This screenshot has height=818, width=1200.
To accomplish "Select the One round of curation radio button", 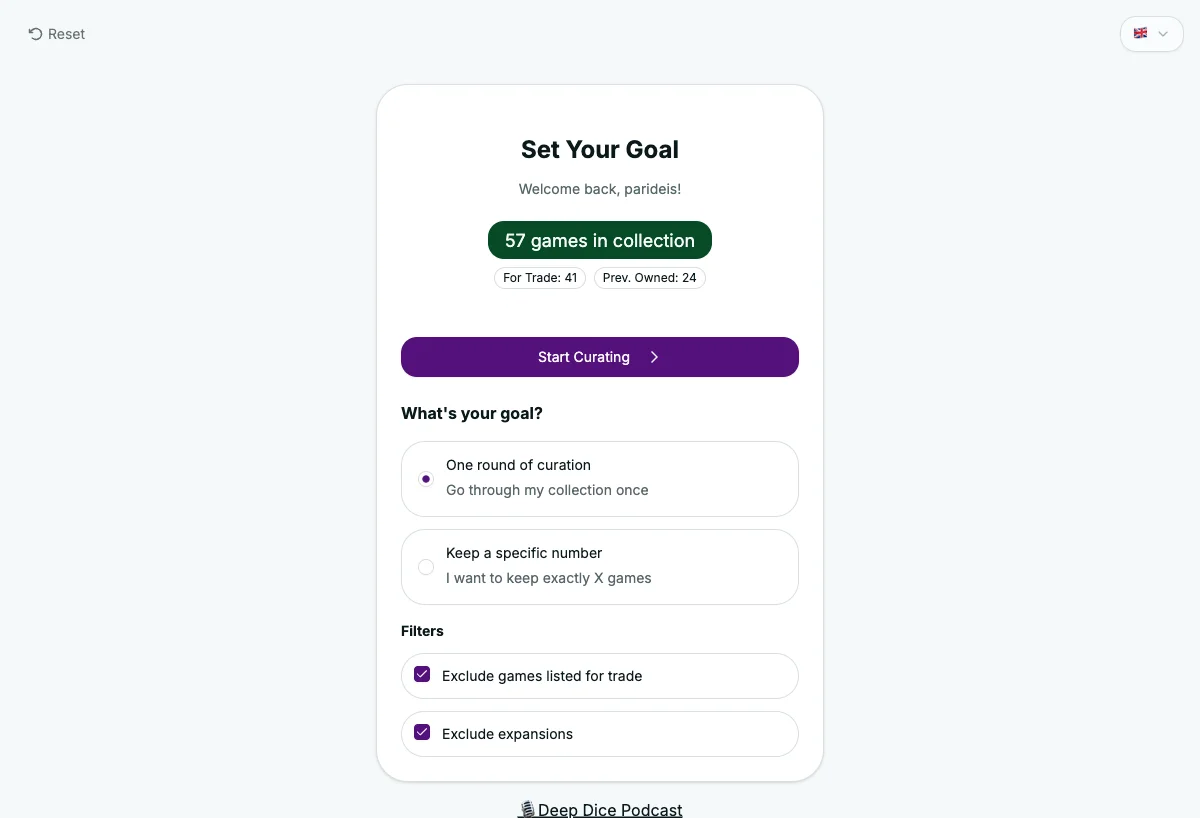I will click(x=426, y=478).
